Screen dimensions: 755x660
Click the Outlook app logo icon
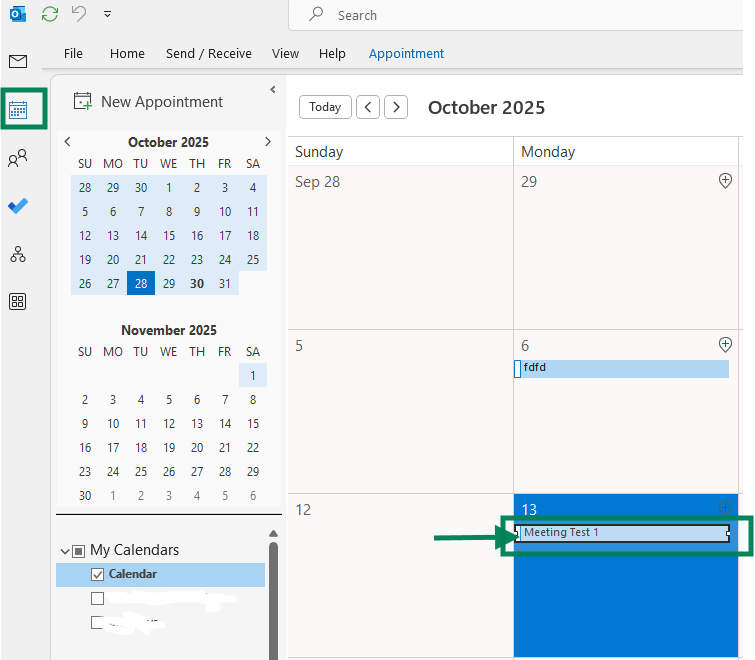click(18, 14)
